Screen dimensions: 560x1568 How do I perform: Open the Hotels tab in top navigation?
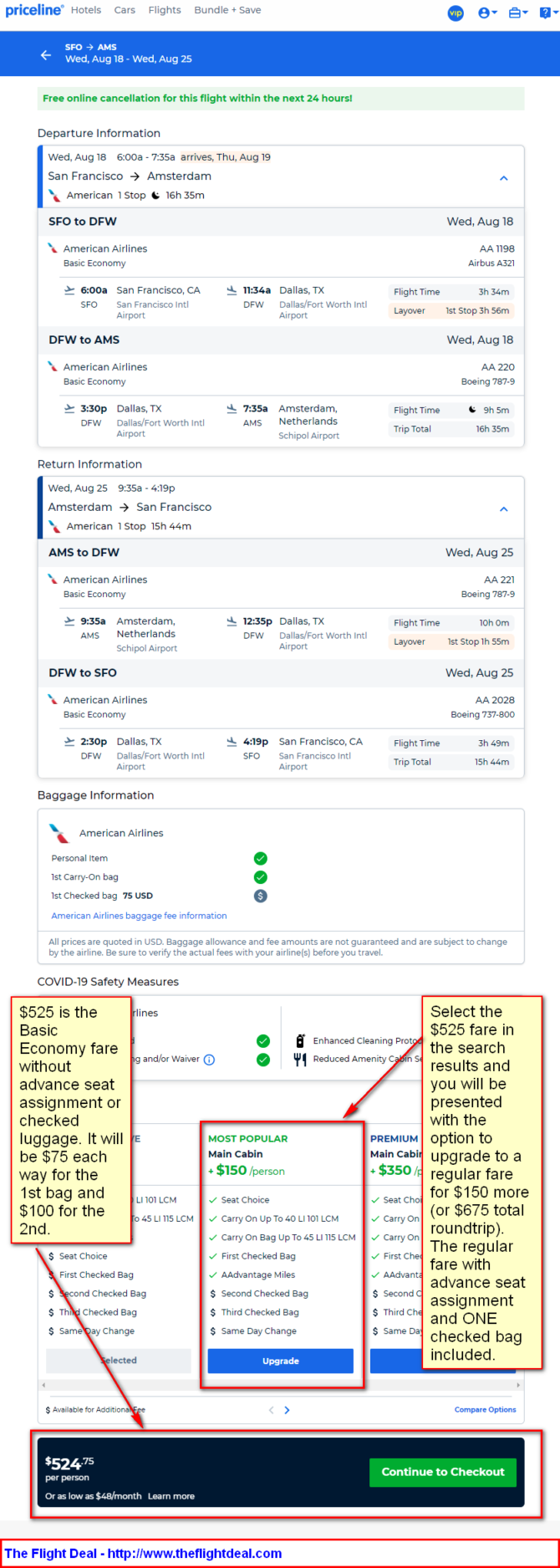[x=86, y=10]
